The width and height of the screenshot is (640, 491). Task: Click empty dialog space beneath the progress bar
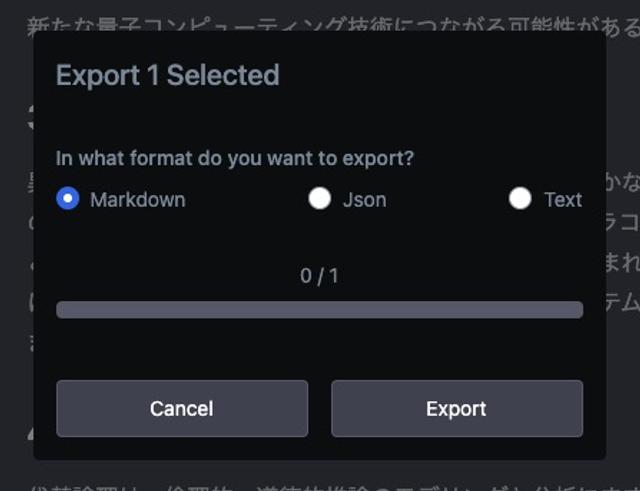tap(320, 349)
